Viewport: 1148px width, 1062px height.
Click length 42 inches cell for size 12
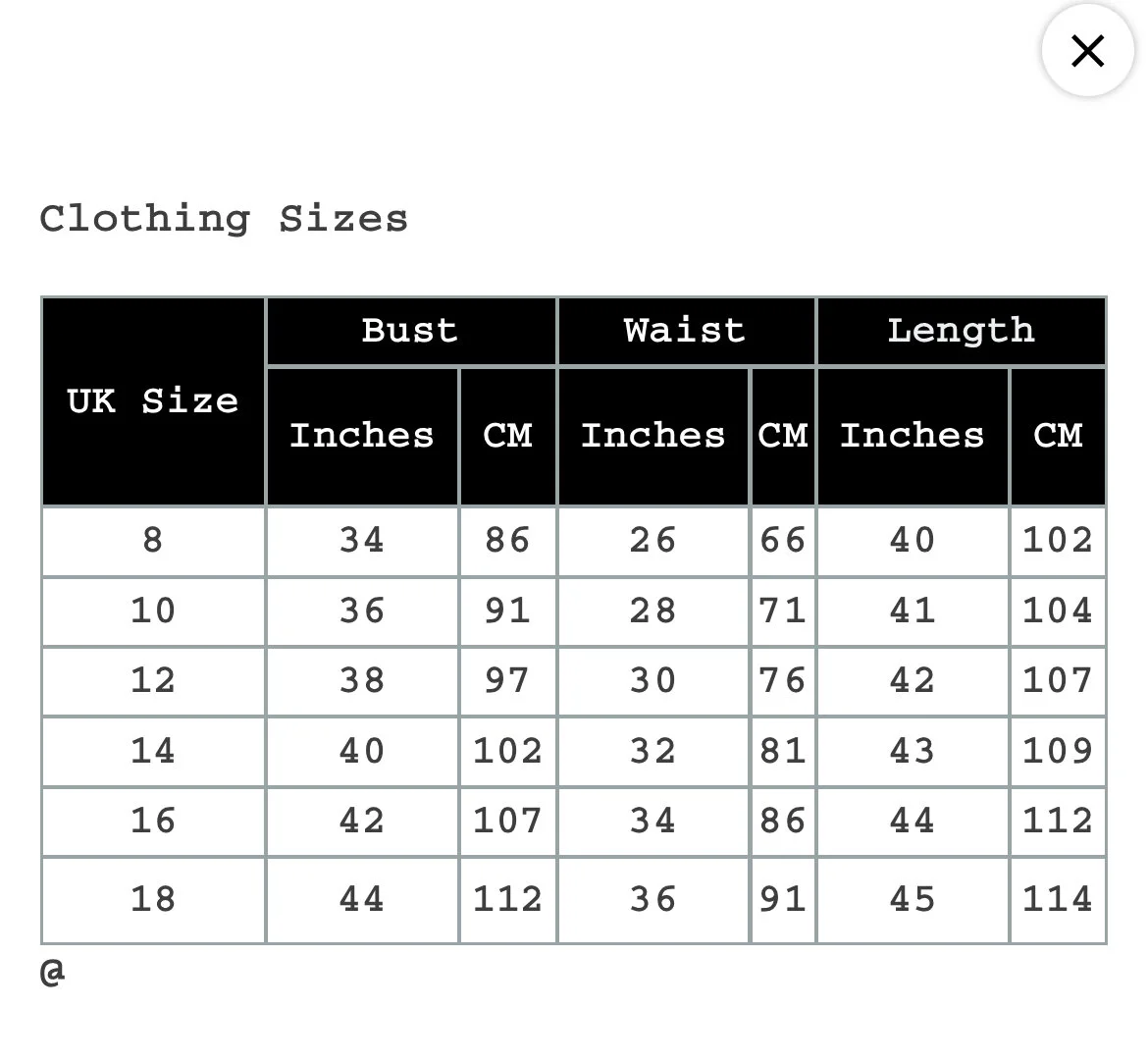pyautogui.click(x=912, y=681)
